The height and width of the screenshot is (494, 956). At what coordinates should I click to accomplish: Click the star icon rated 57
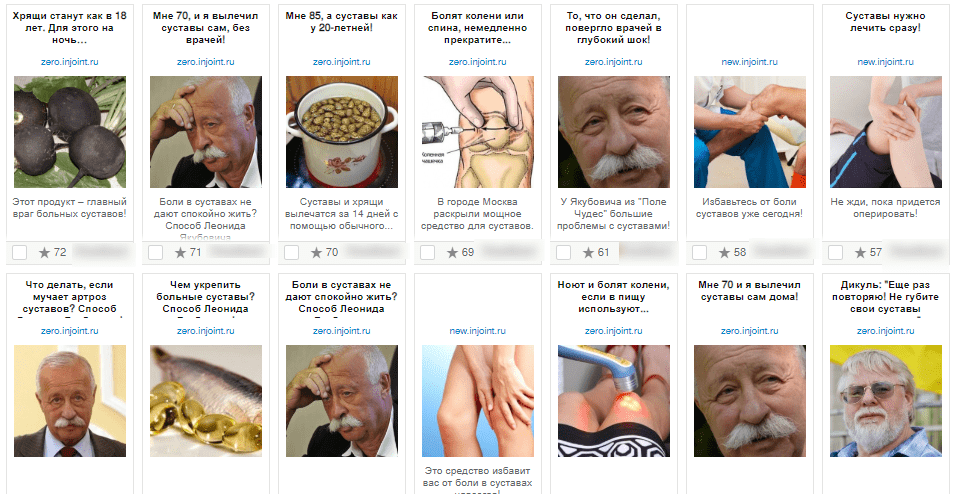[860, 252]
